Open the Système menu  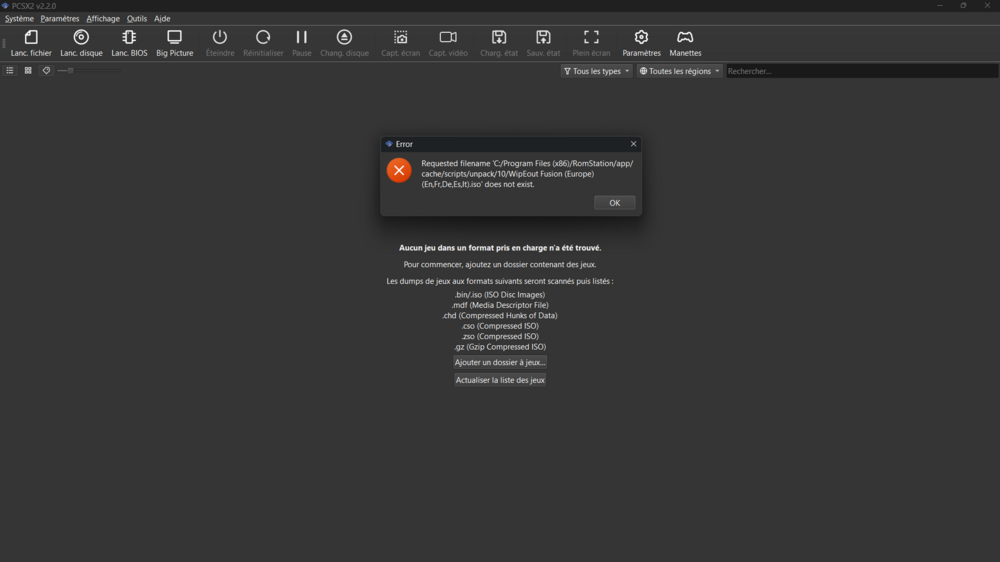[x=19, y=19]
